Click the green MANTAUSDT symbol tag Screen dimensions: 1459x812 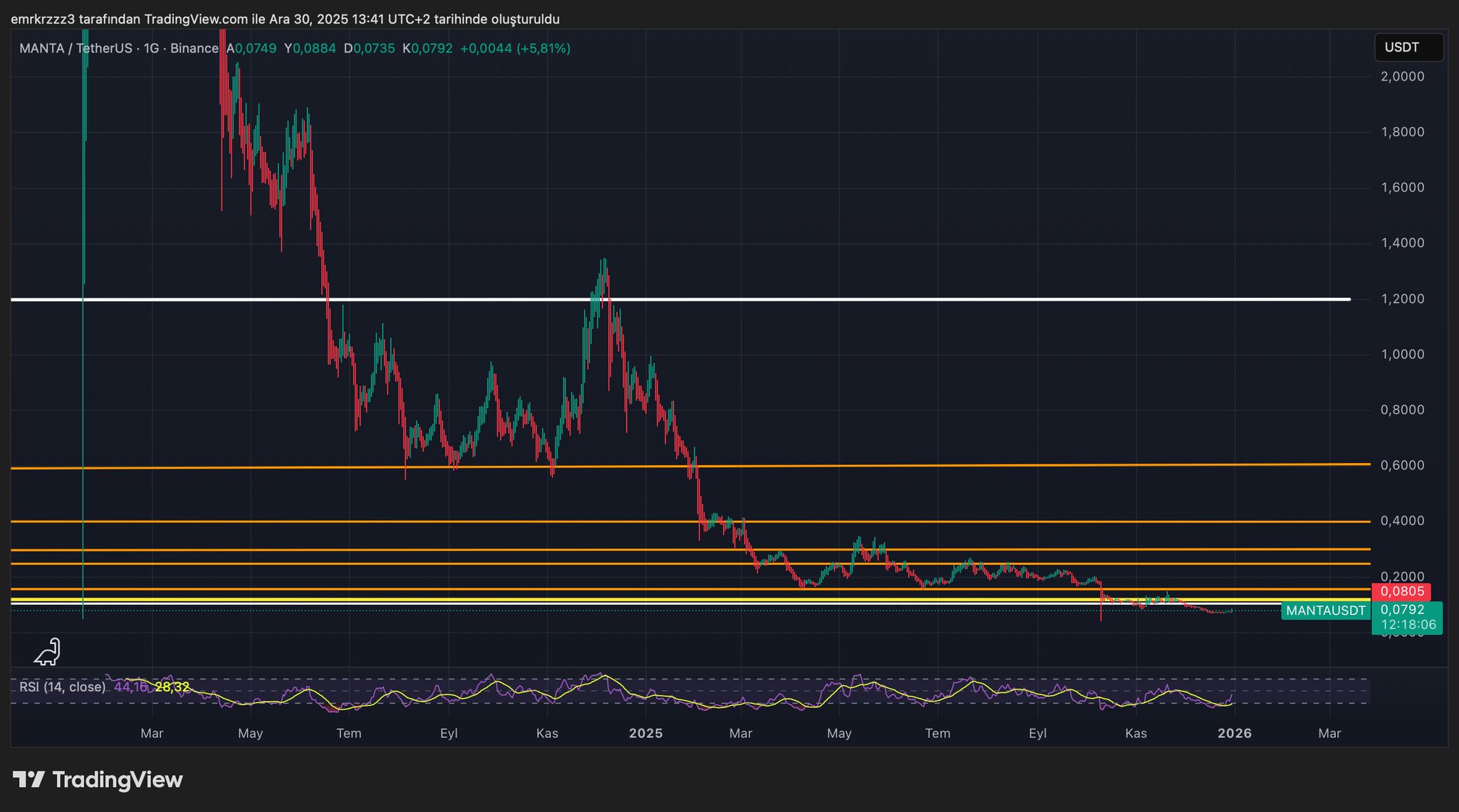pyautogui.click(x=1325, y=610)
